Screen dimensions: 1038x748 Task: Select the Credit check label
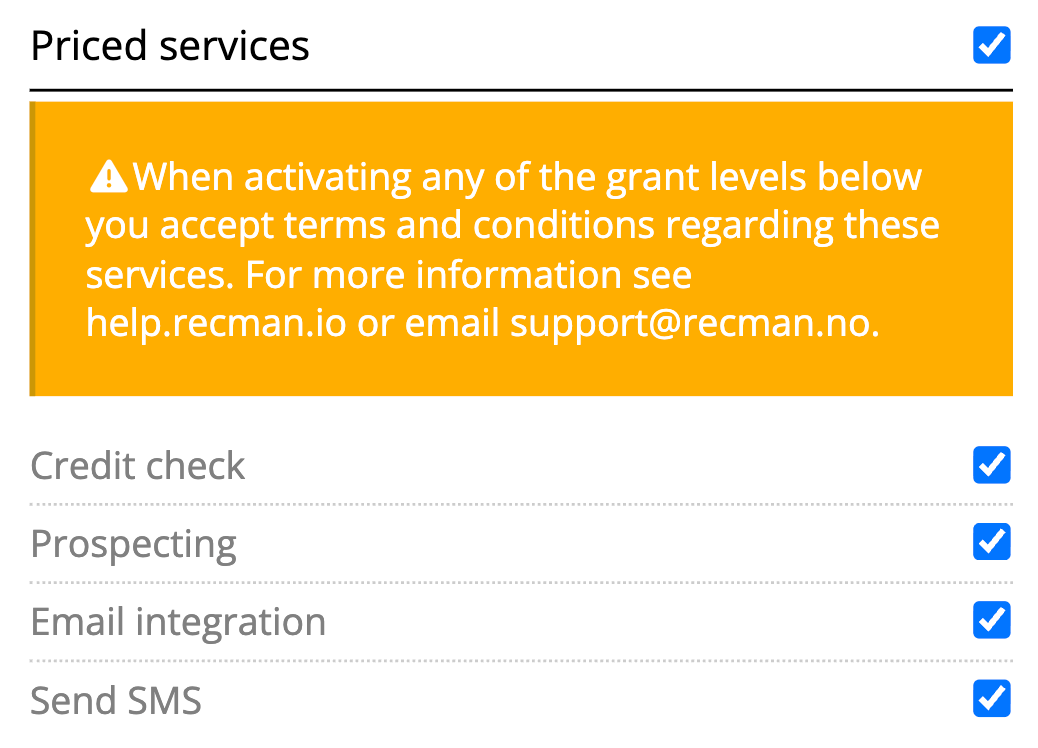pos(138,466)
